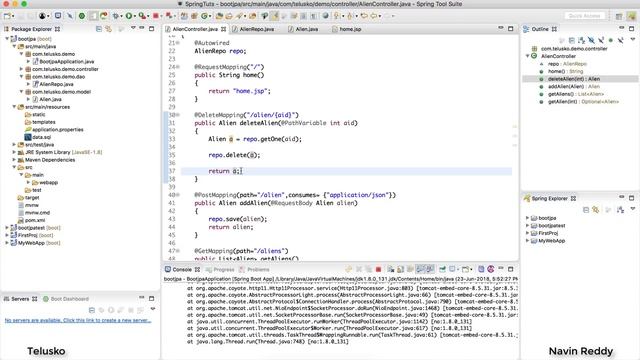The width and height of the screenshot is (640, 360).
Task: Expand com.telusko.demo.controller package
Action: pos(22,69)
